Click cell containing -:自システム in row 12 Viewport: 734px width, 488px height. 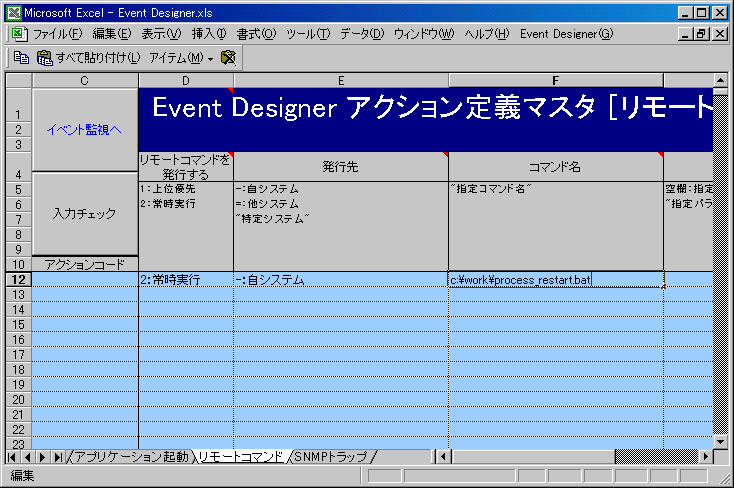tap(341, 280)
